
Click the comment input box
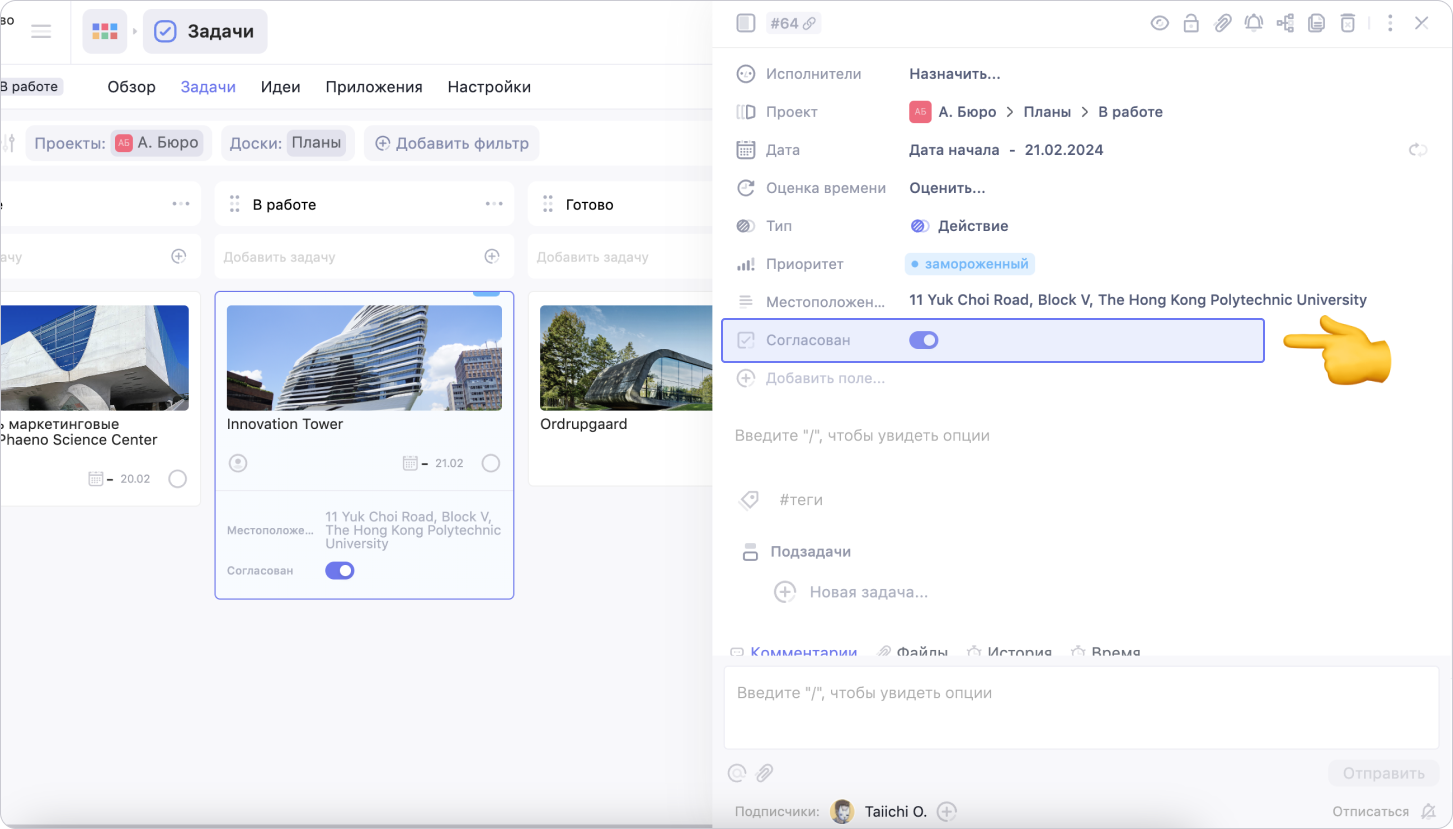coord(1081,707)
